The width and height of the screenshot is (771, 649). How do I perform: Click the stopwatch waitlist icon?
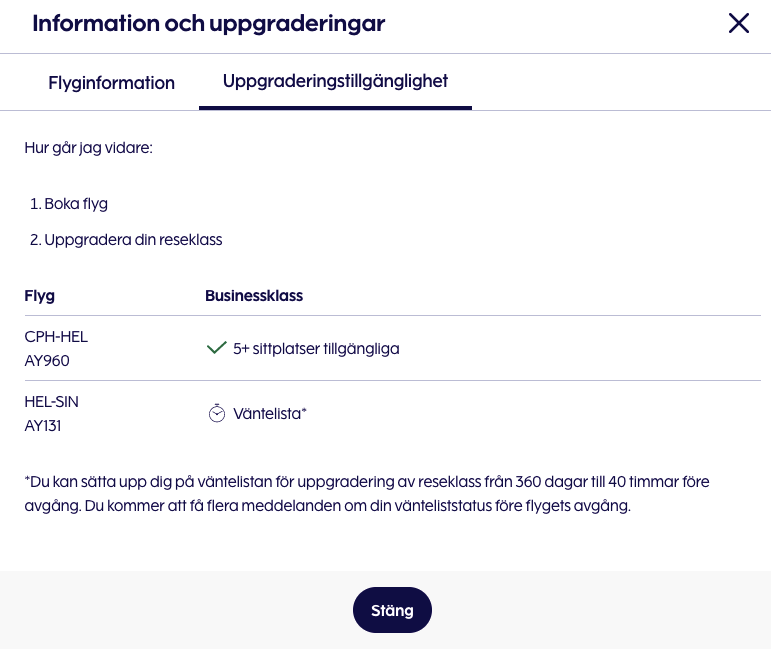[216, 413]
